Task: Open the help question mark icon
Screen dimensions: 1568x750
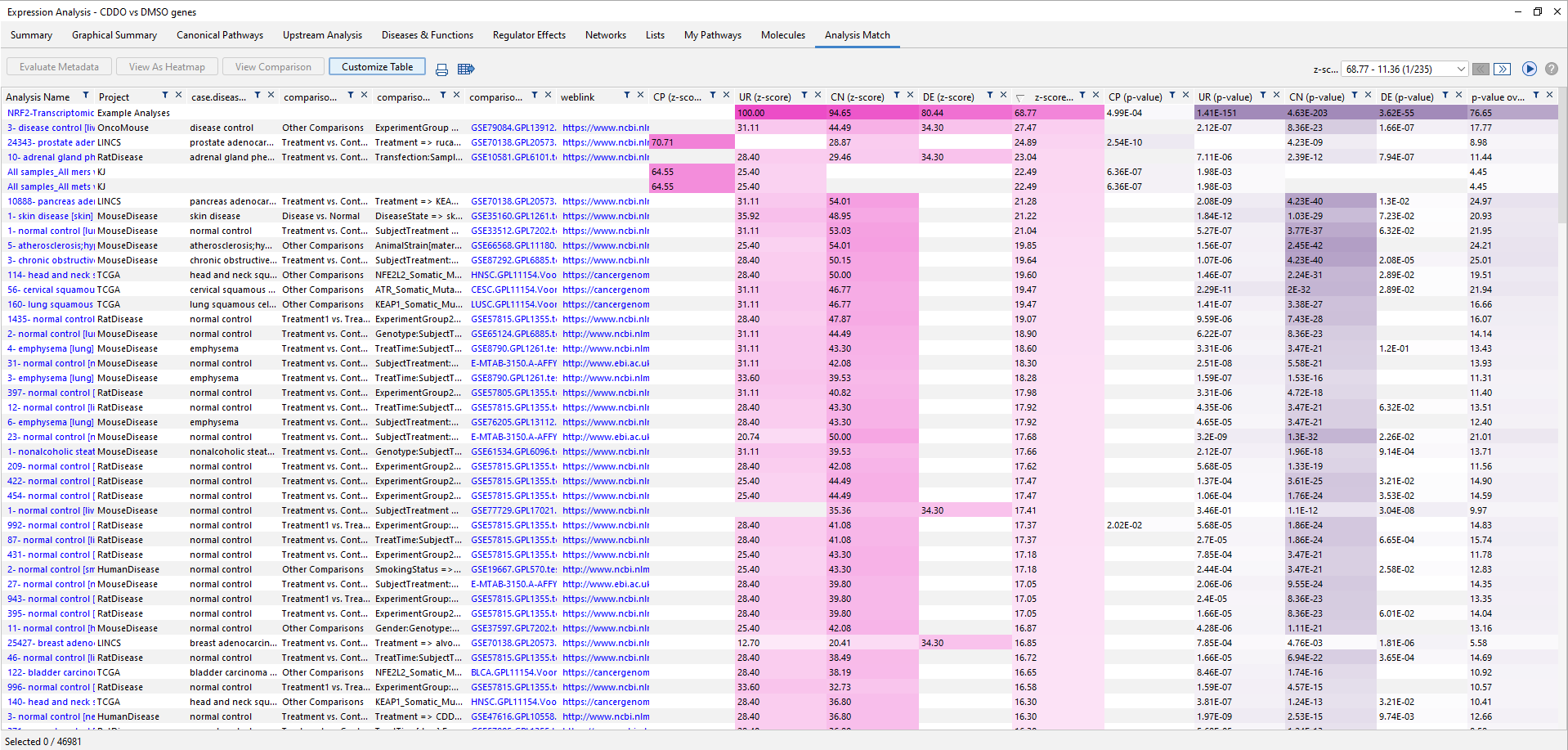Action: (1551, 70)
